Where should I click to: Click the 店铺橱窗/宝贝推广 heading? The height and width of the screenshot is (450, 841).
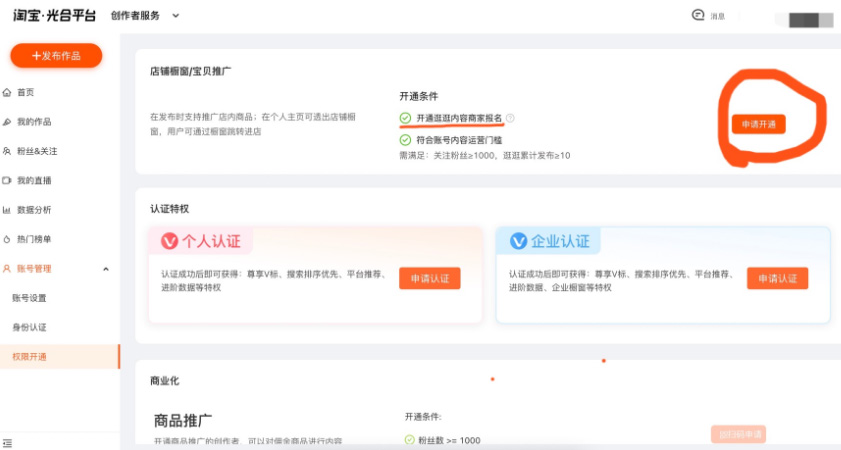[x=190, y=71]
